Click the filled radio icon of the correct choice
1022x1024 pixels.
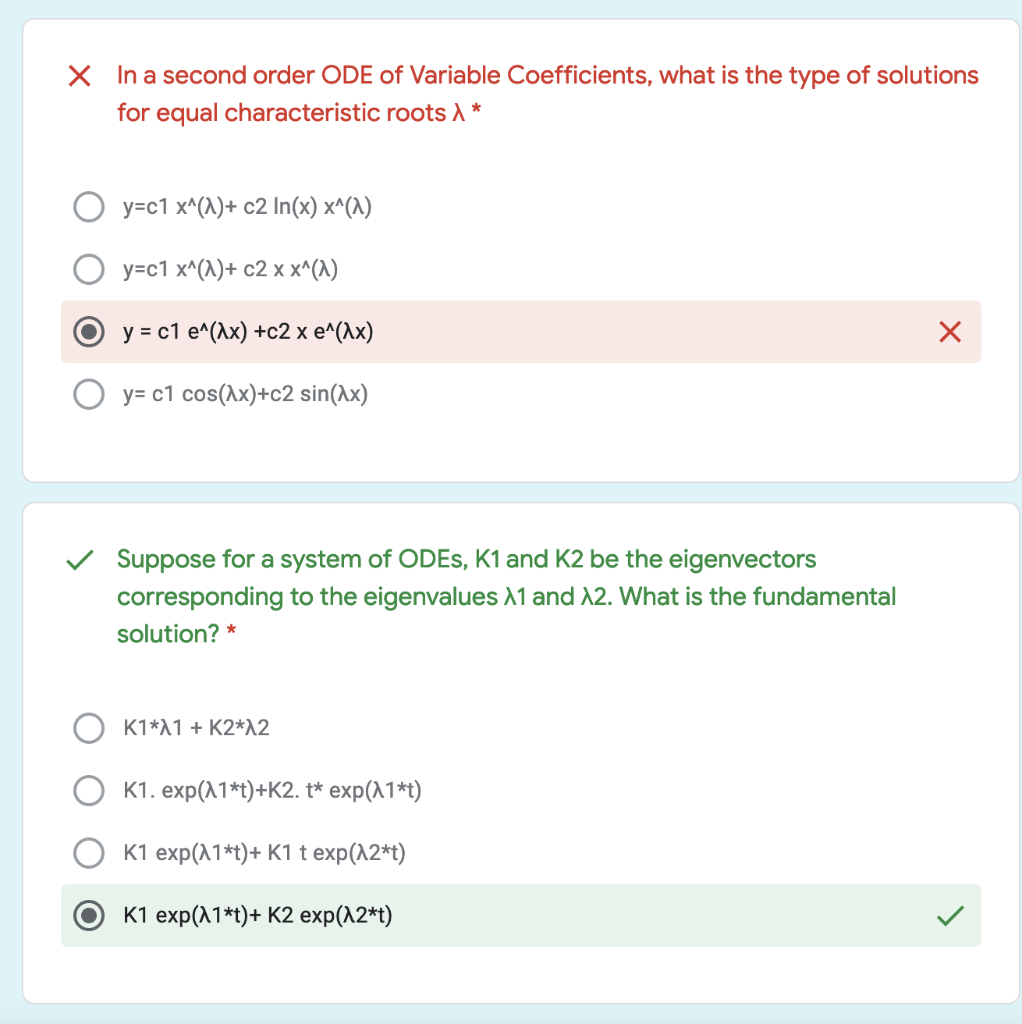[x=88, y=915]
